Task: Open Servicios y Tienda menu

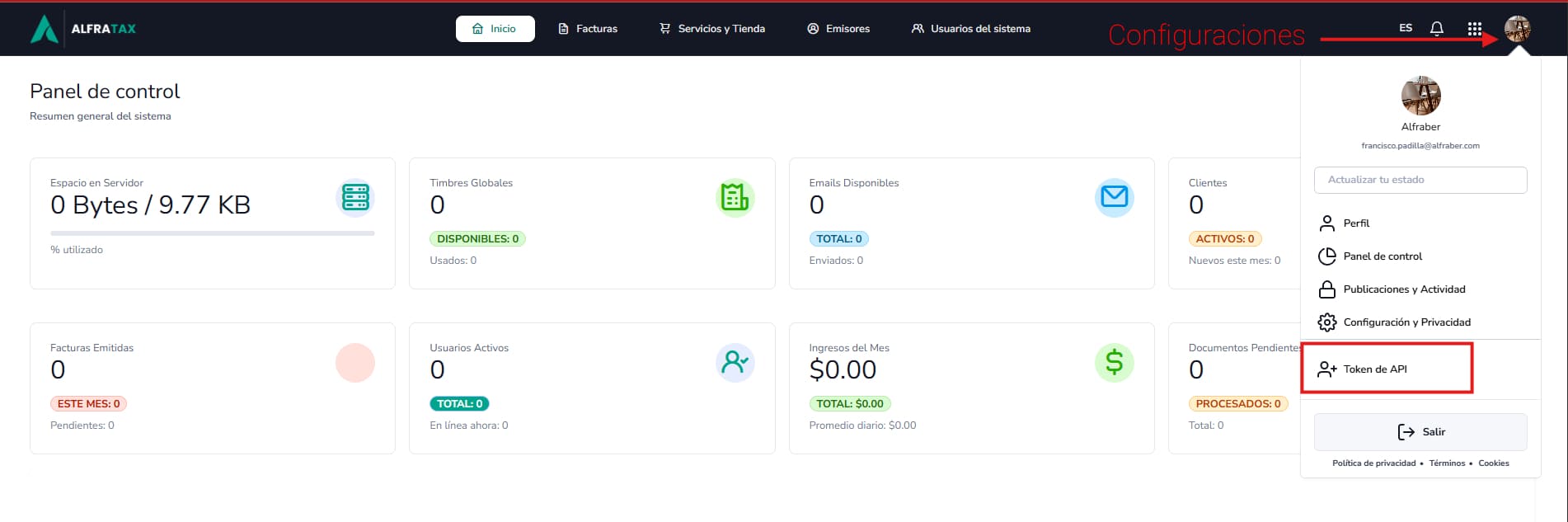Action: pyautogui.click(x=712, y=29)
